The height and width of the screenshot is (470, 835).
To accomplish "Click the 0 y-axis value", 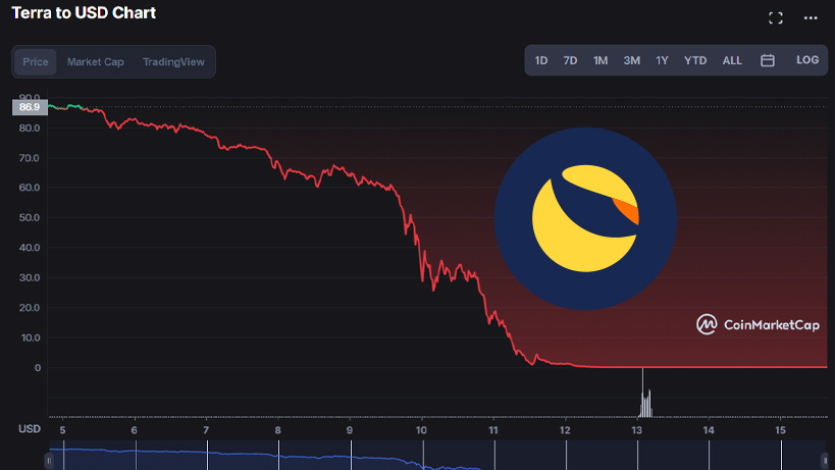I will 37,368.
